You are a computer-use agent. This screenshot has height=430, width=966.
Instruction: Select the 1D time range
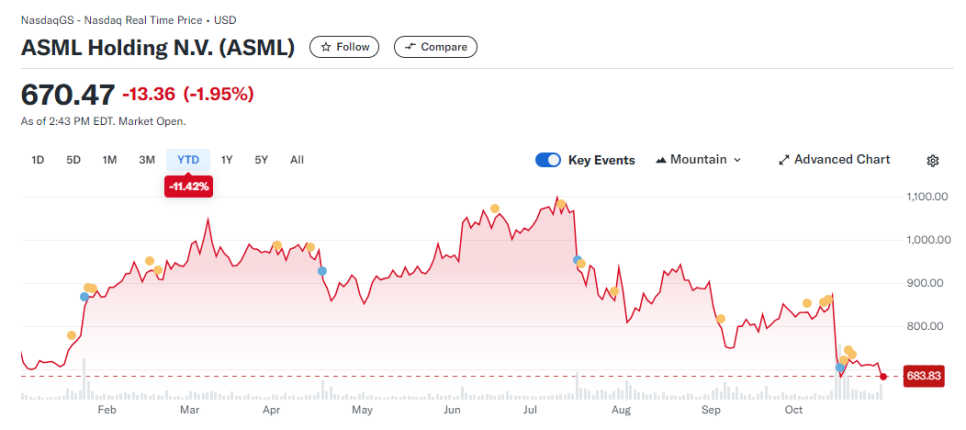click(x=38, y=160)
